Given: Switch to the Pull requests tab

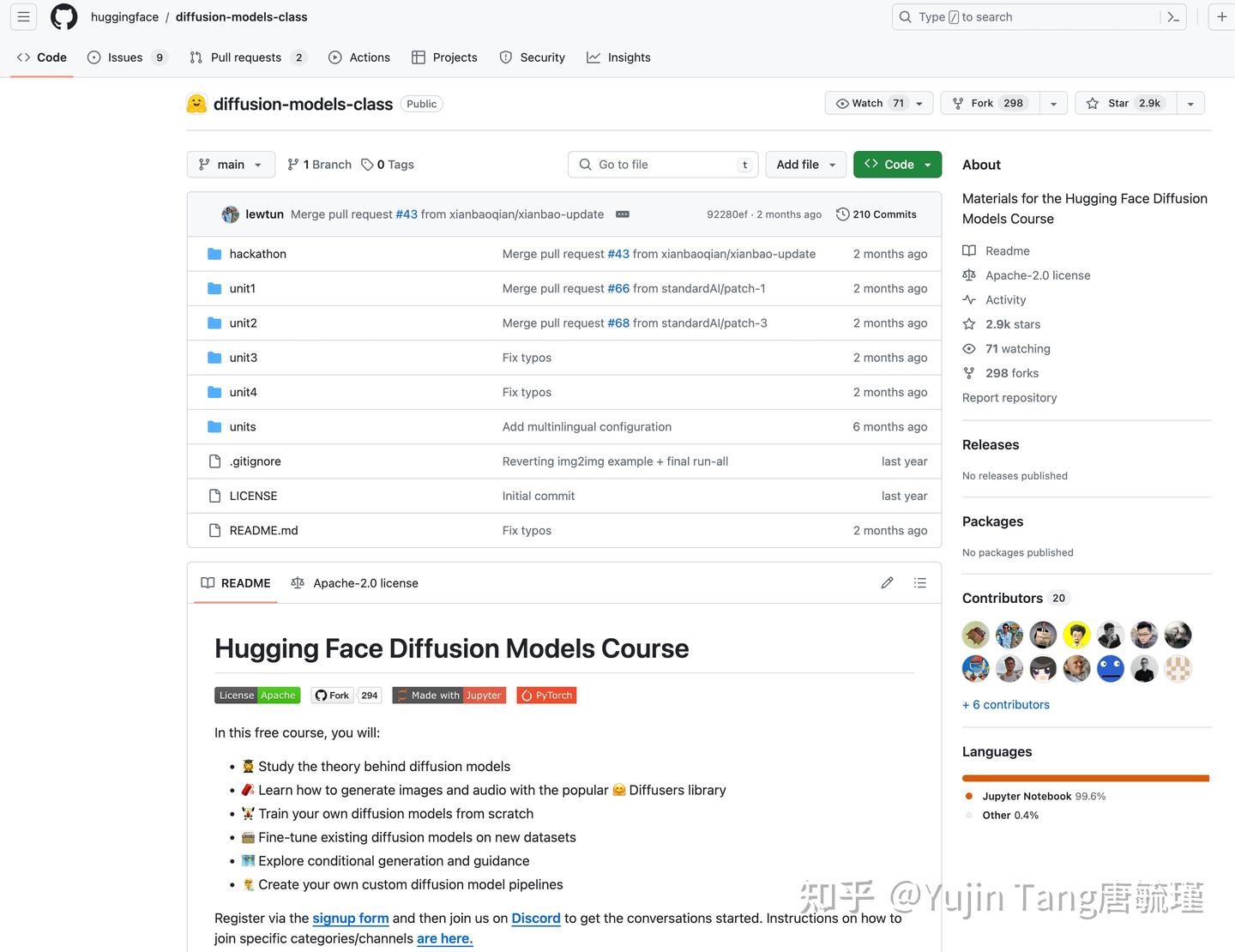Looking at the screenshot, I should [x=245, y=57].
